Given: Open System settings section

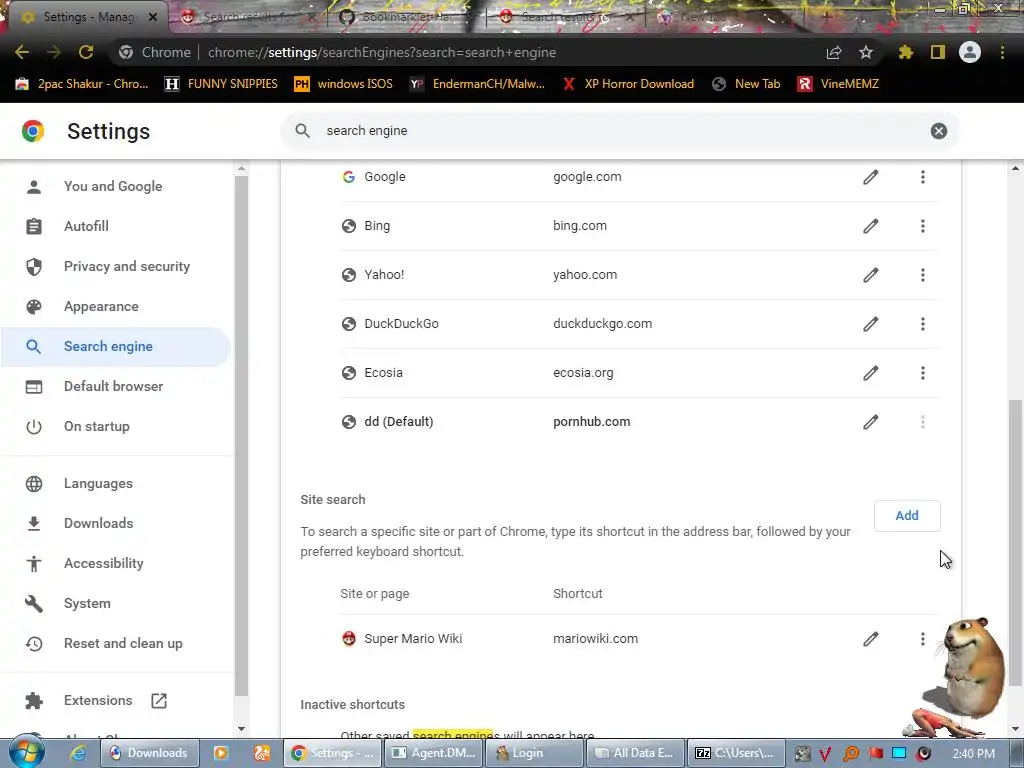Looking at the screenshot, I should 116,603.
